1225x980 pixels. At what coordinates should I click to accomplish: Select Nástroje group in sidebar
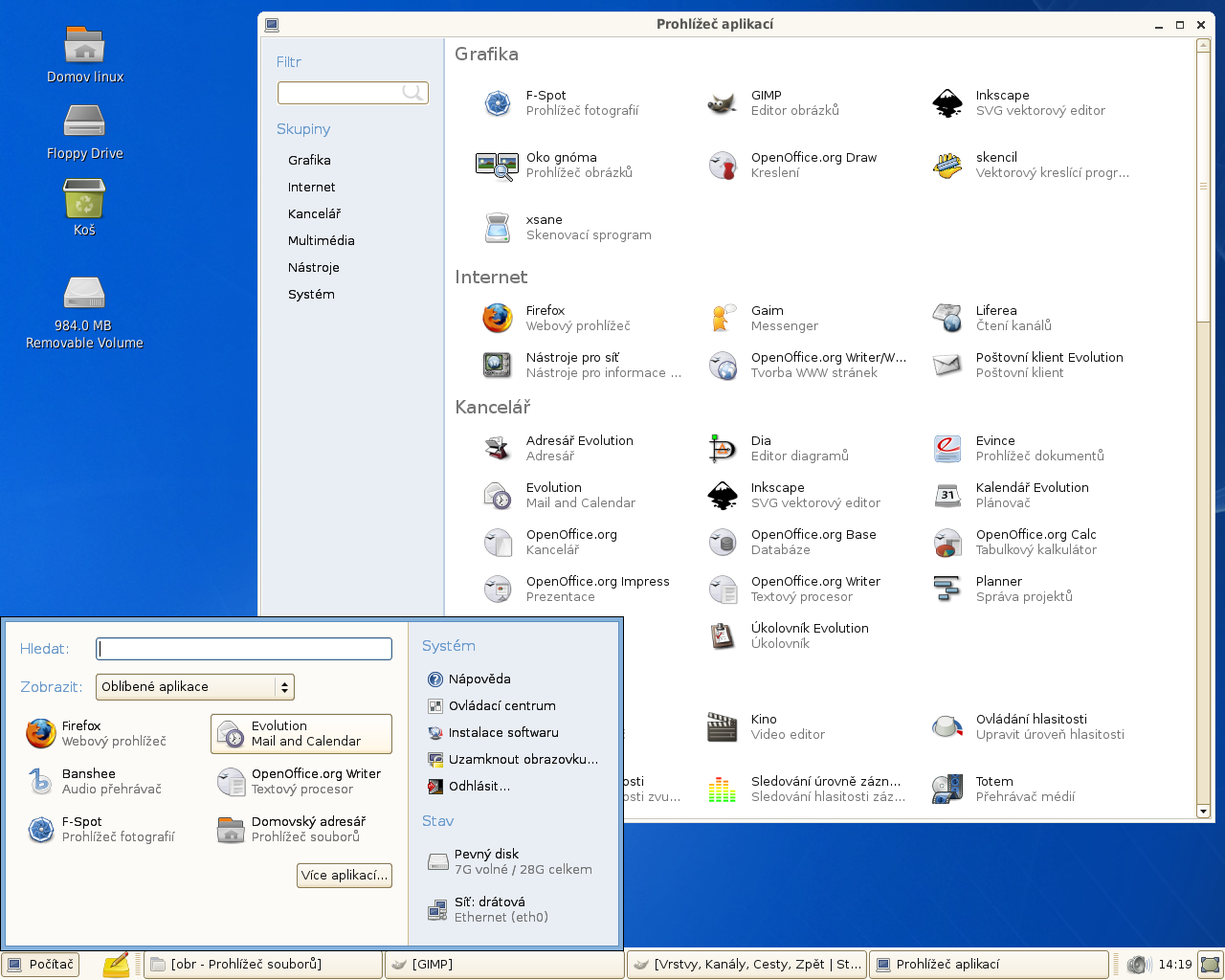[x=314, y=267]
